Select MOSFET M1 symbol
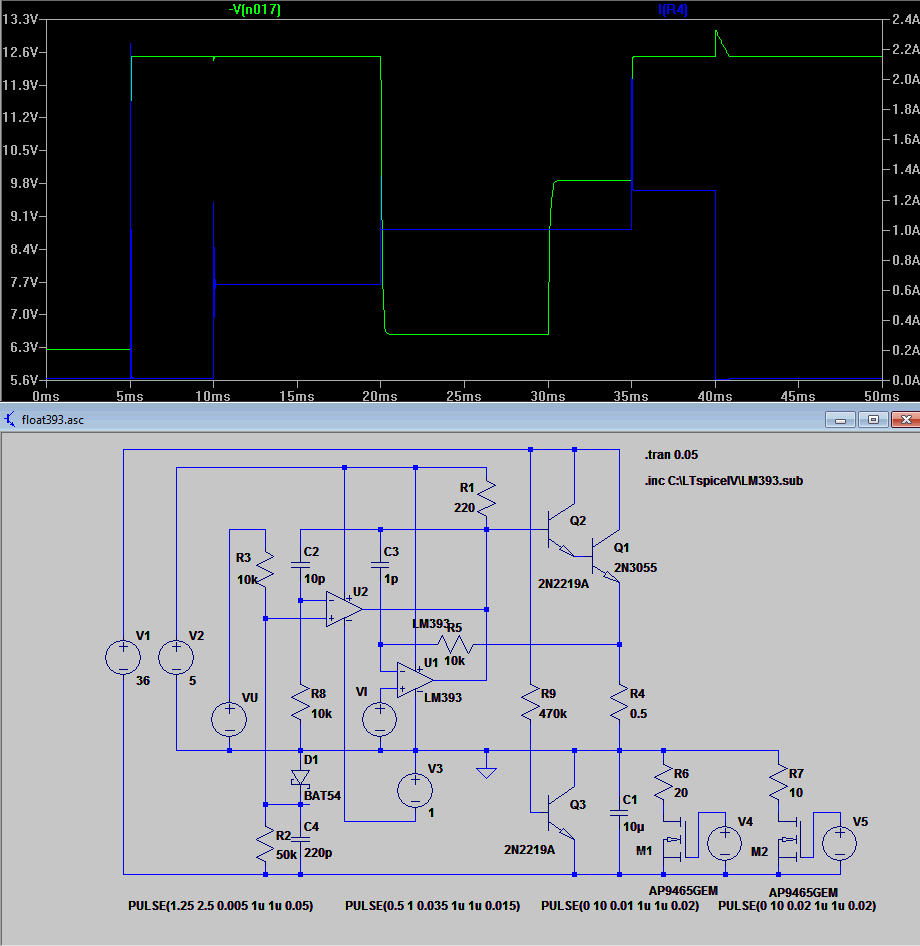The image size is (920, 946). pyautogui.click(x=674, y=839)
